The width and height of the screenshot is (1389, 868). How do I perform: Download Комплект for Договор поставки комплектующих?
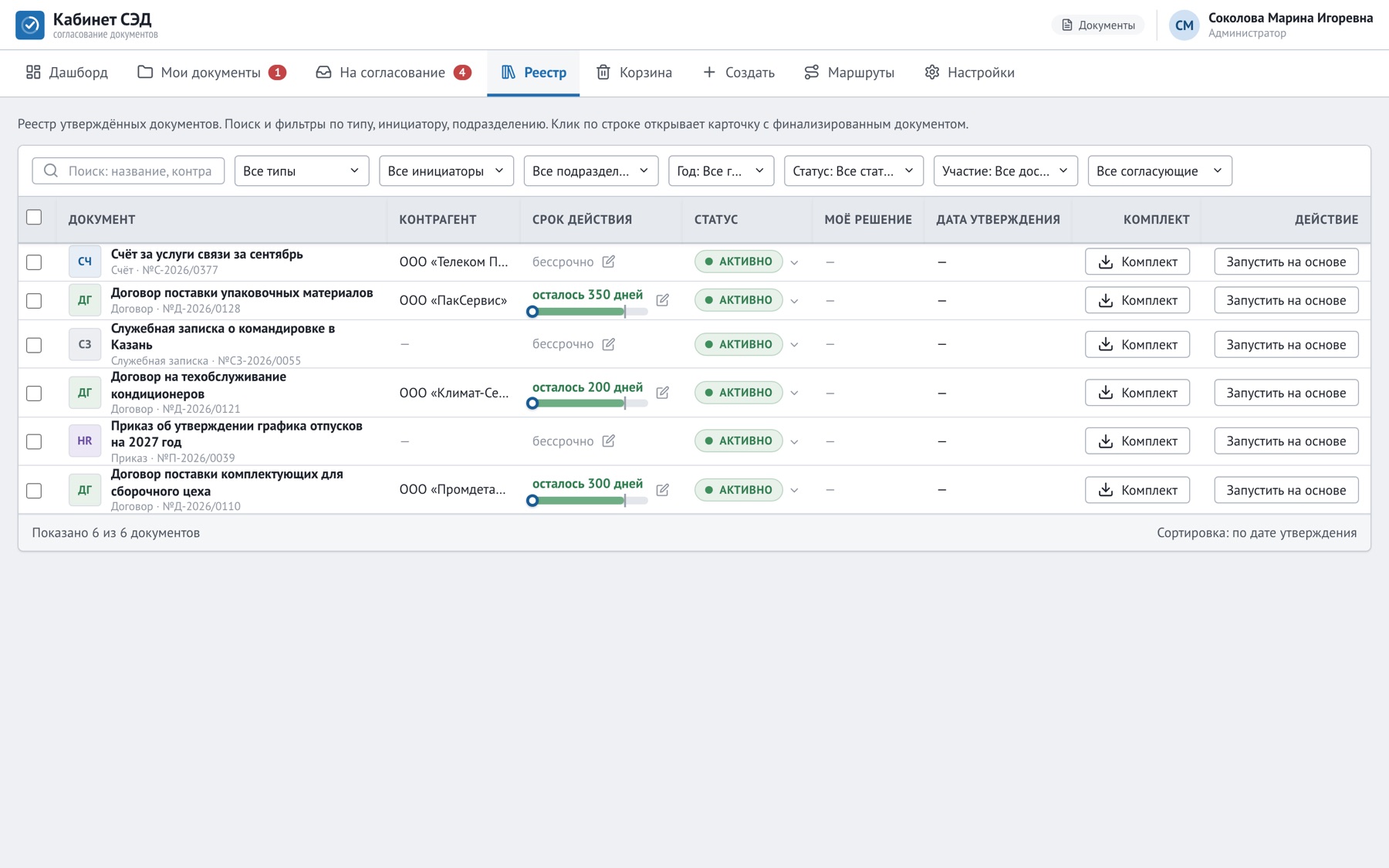(1137, 490)
